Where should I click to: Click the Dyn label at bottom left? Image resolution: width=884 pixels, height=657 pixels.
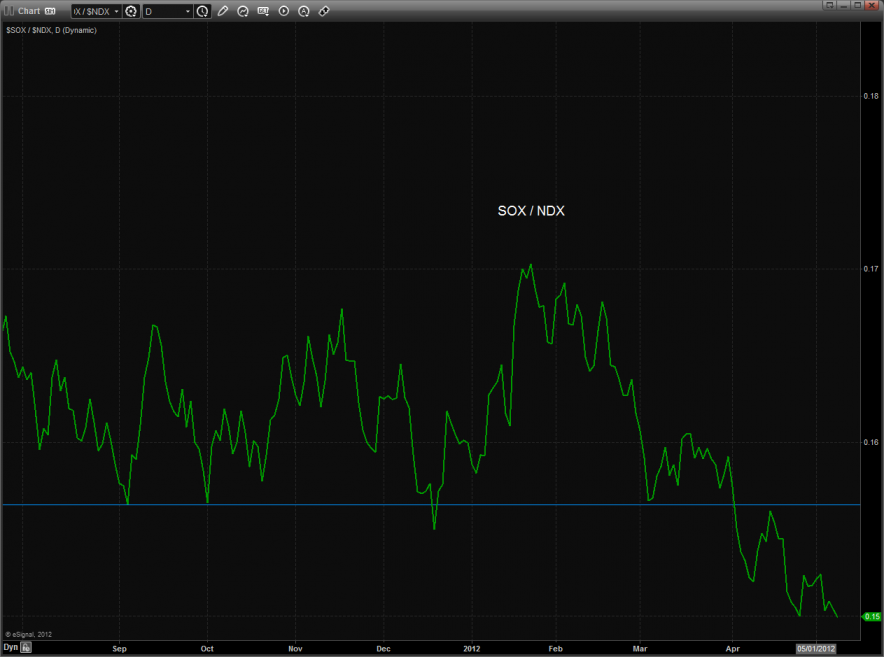[11, 648]
